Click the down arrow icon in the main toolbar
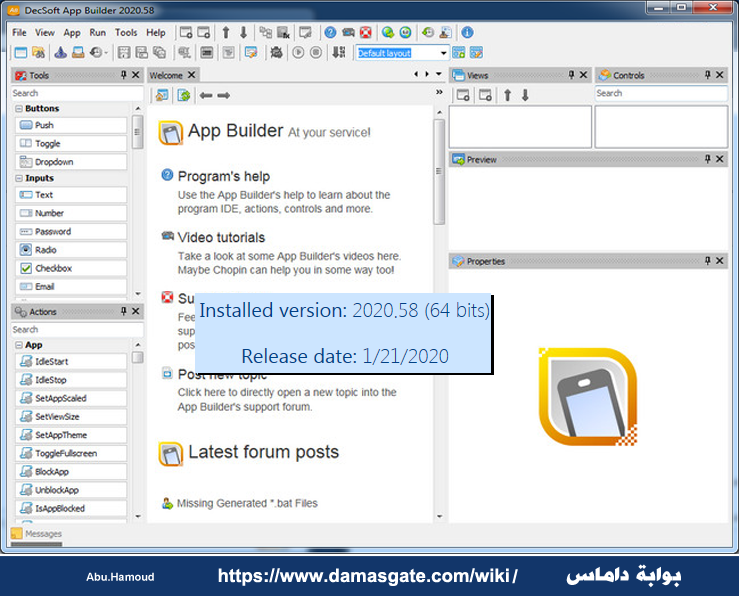This screenshot has height=596, width=739. [243, 33]
